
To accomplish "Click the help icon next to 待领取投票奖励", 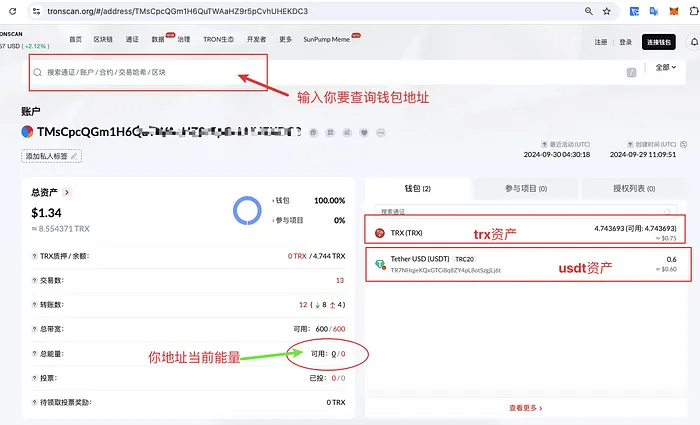I will pos(34,402).
